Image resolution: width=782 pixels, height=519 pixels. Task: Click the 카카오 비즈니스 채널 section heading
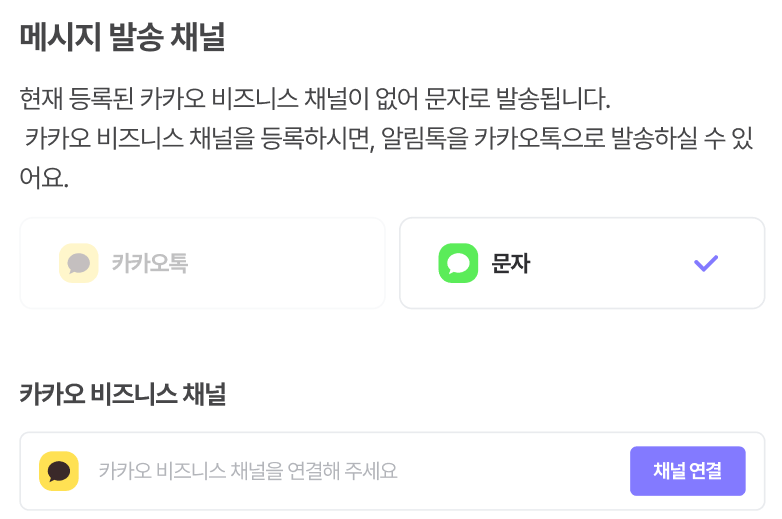pos(123,394)
